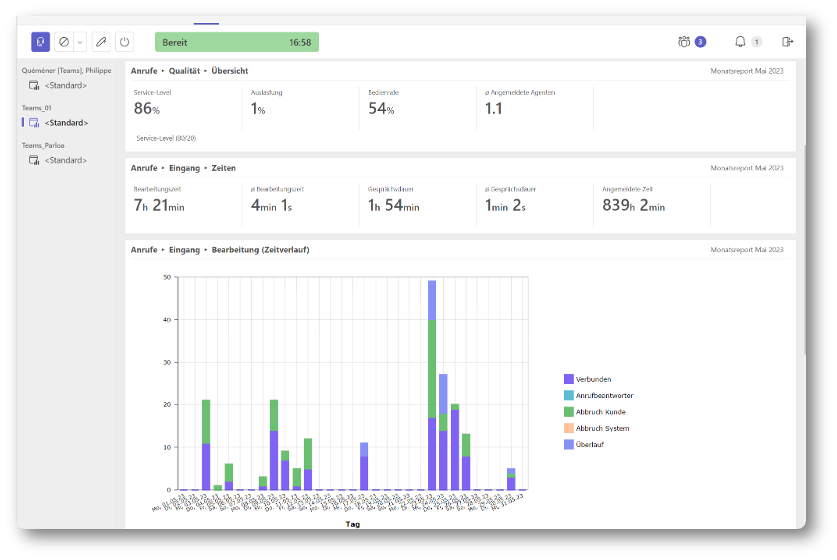Image resolution: width=837 pixels, height=560 pixels.
Task: Click Monatsreport Mai 2023 in Zeiten panel
Action: (747, 168)
